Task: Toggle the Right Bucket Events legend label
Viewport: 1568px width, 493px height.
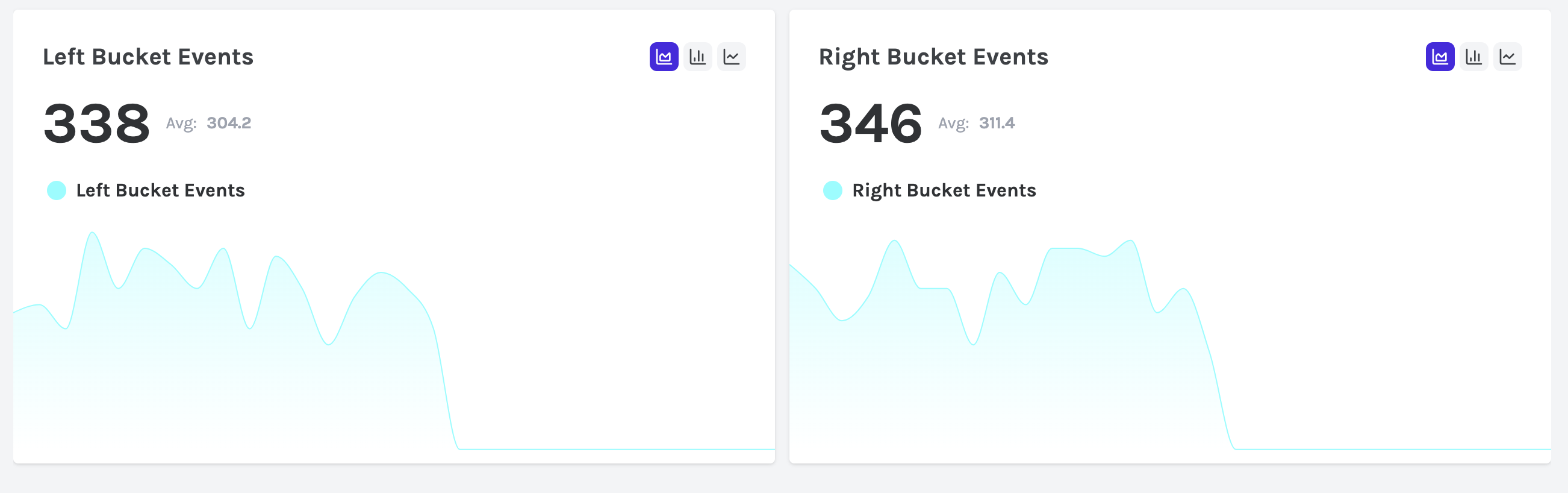Action: coord(944,190)
